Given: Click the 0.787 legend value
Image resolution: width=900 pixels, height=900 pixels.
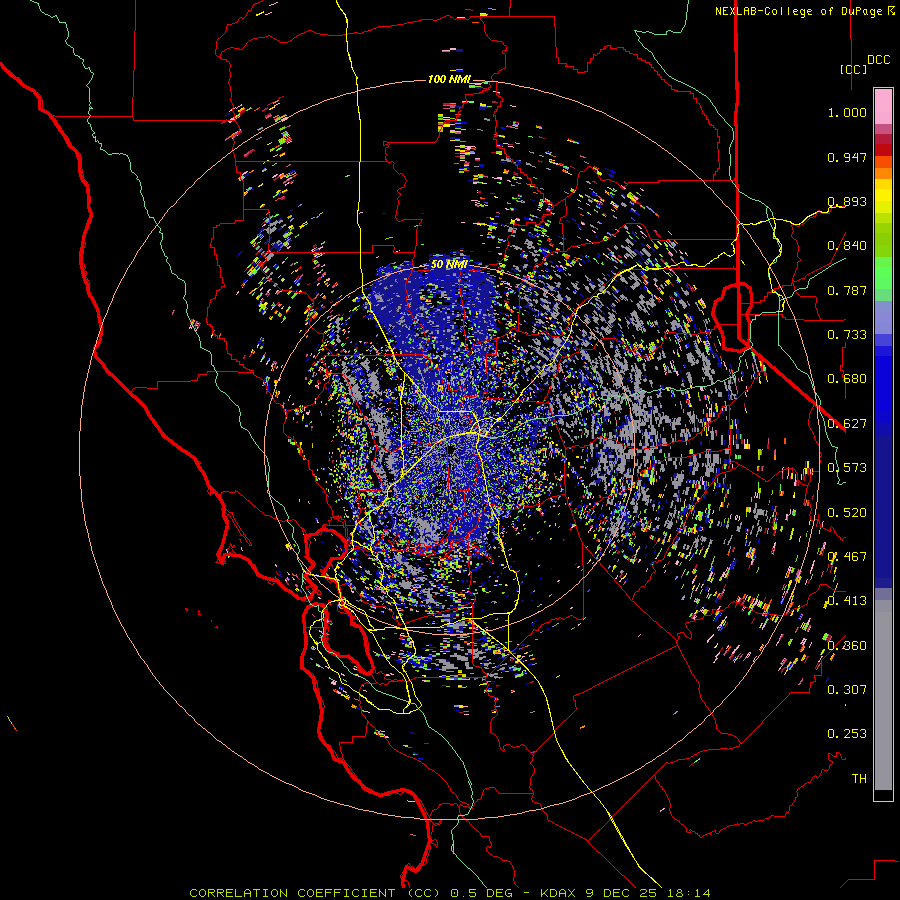Looking at the screenshot, I should click(x=847, y=290).
